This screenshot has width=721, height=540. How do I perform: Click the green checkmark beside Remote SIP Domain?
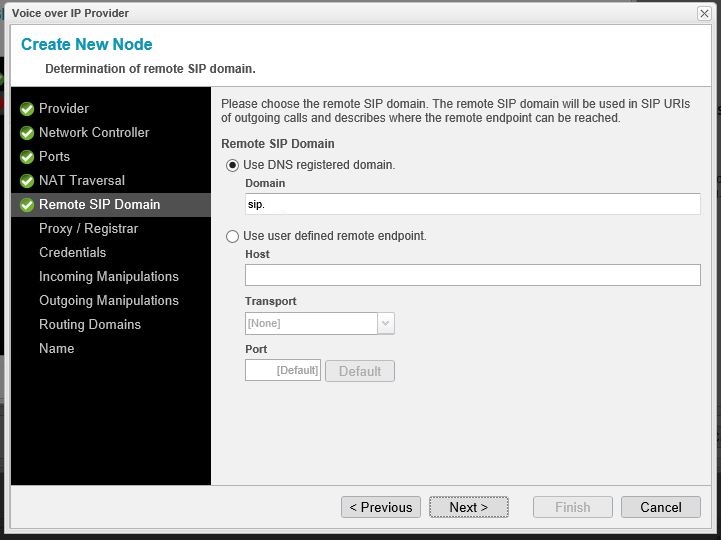27,205
